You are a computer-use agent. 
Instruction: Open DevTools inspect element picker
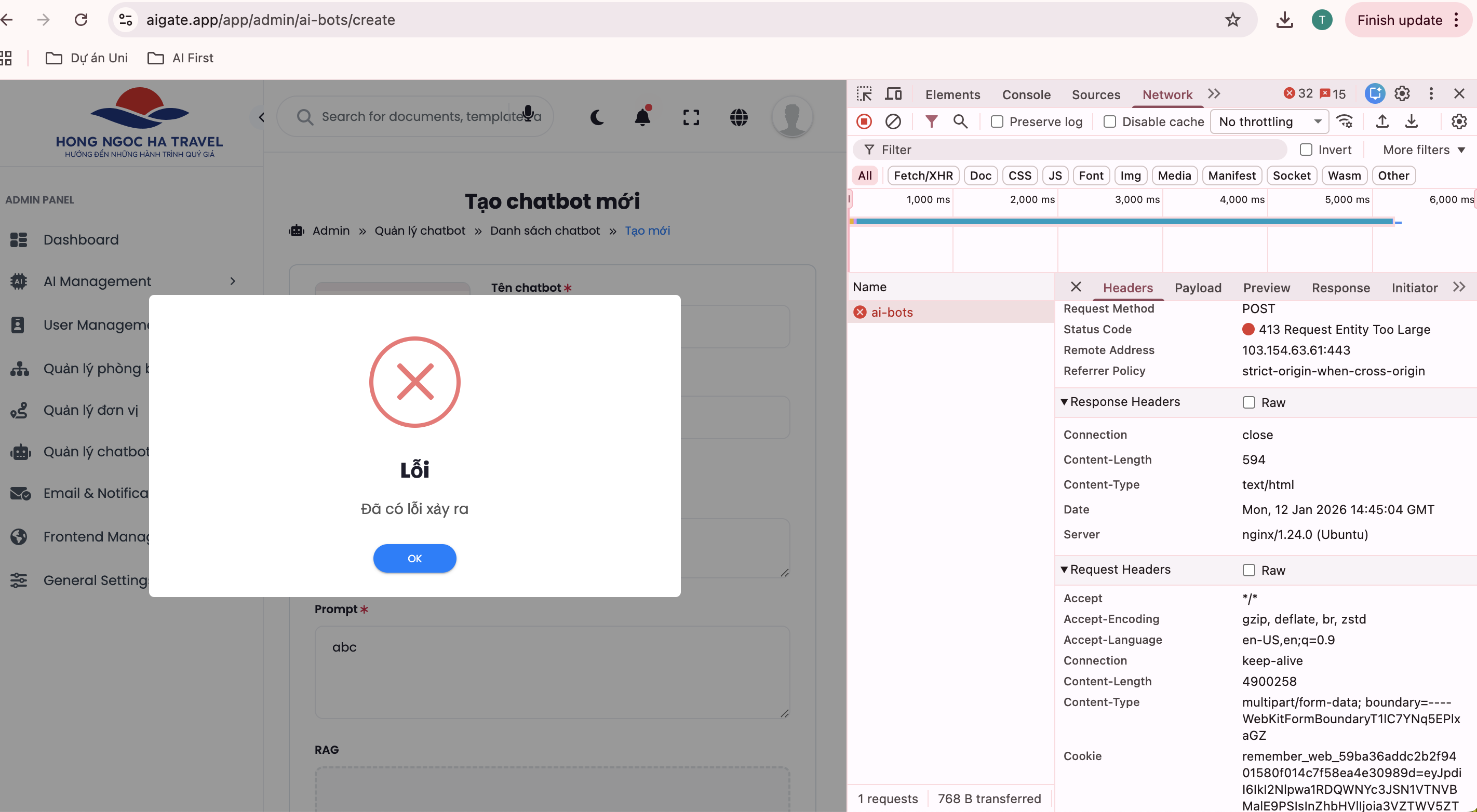click(864, 94)
